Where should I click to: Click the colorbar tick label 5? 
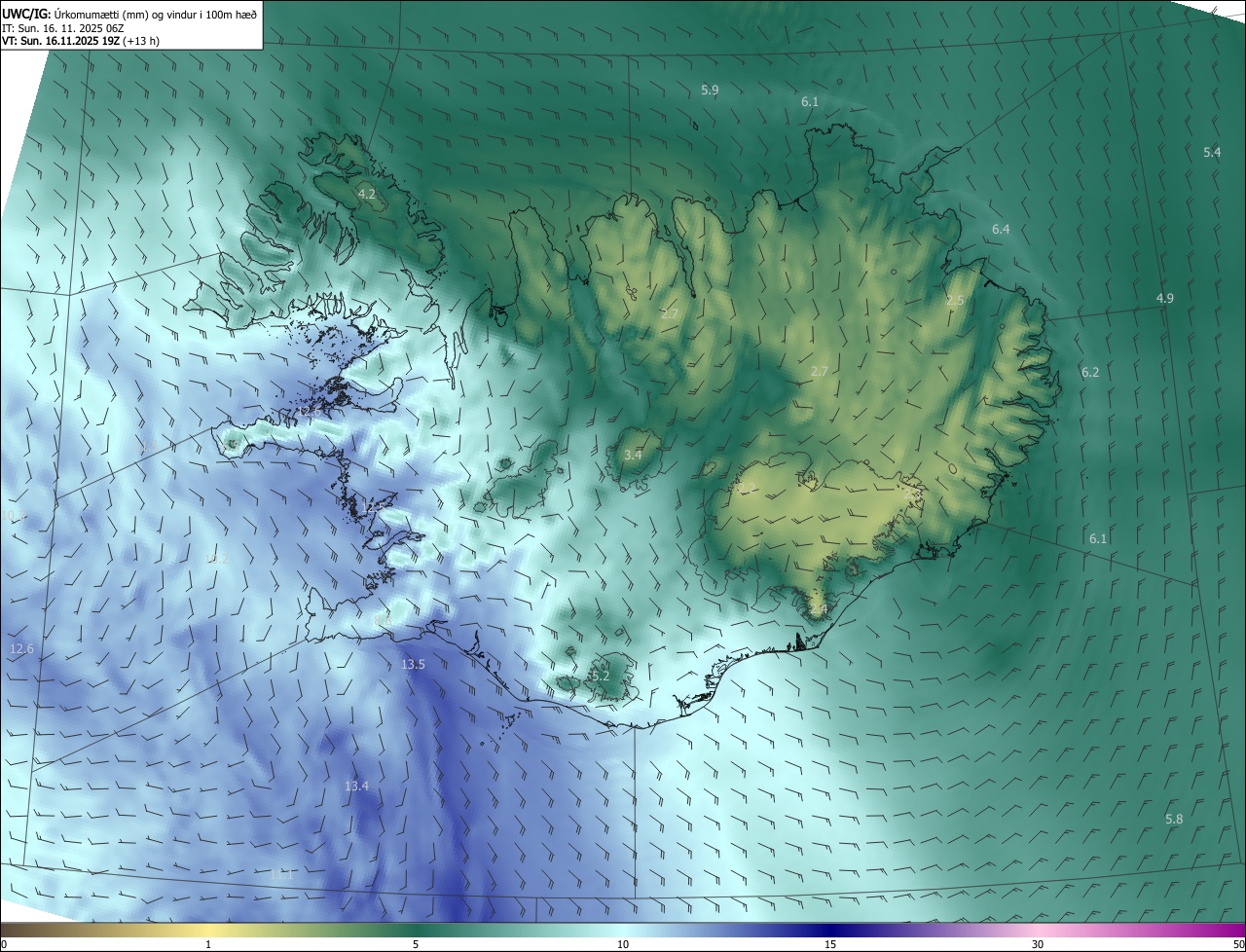(x=416, y=944)
